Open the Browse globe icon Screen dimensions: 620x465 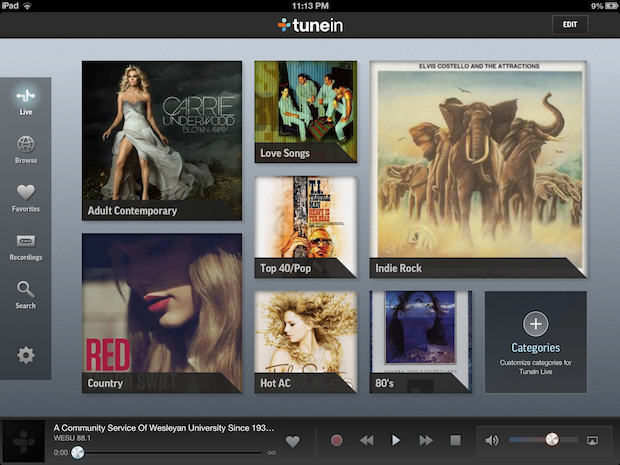pyautogui.click(x=26, y=149)
